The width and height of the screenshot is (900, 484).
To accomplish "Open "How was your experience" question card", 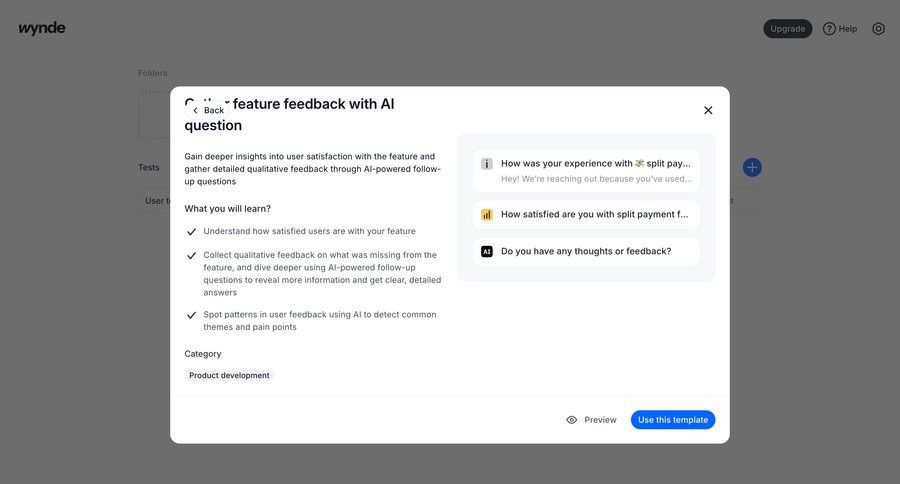I will [x=595, y=170].
